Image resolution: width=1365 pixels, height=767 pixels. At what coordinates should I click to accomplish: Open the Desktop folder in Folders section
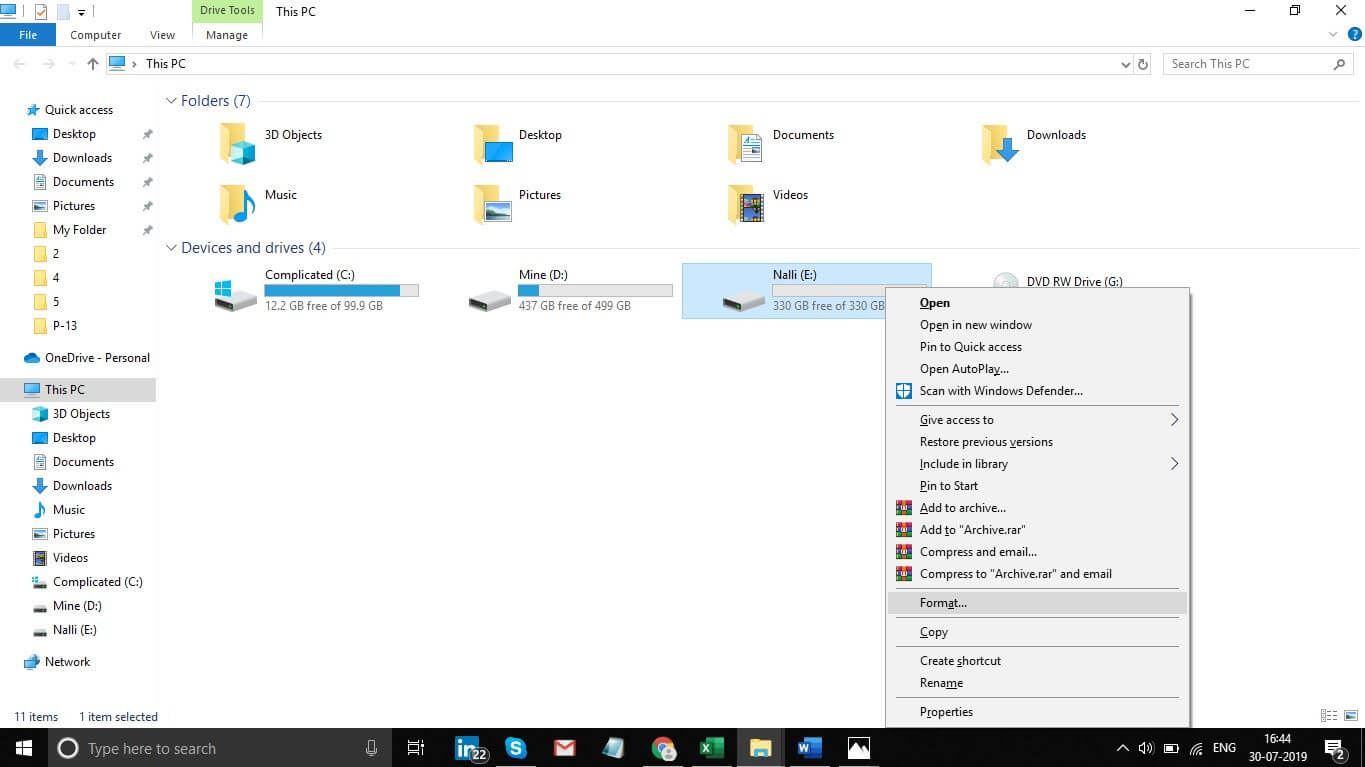[493, 144]
